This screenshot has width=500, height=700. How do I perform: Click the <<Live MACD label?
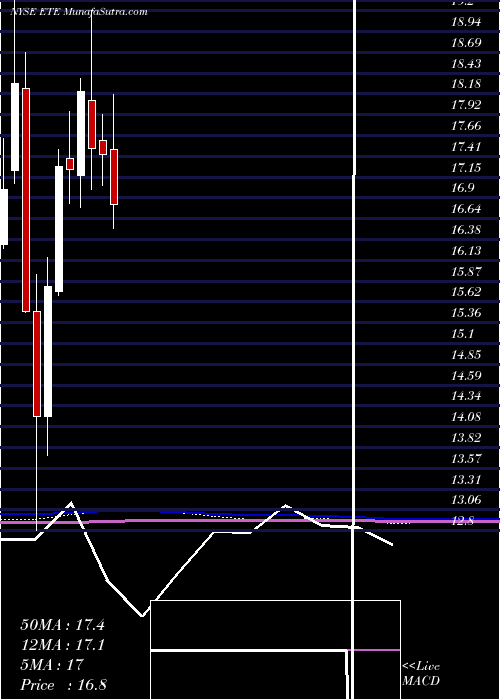click(x=421, y=674)
